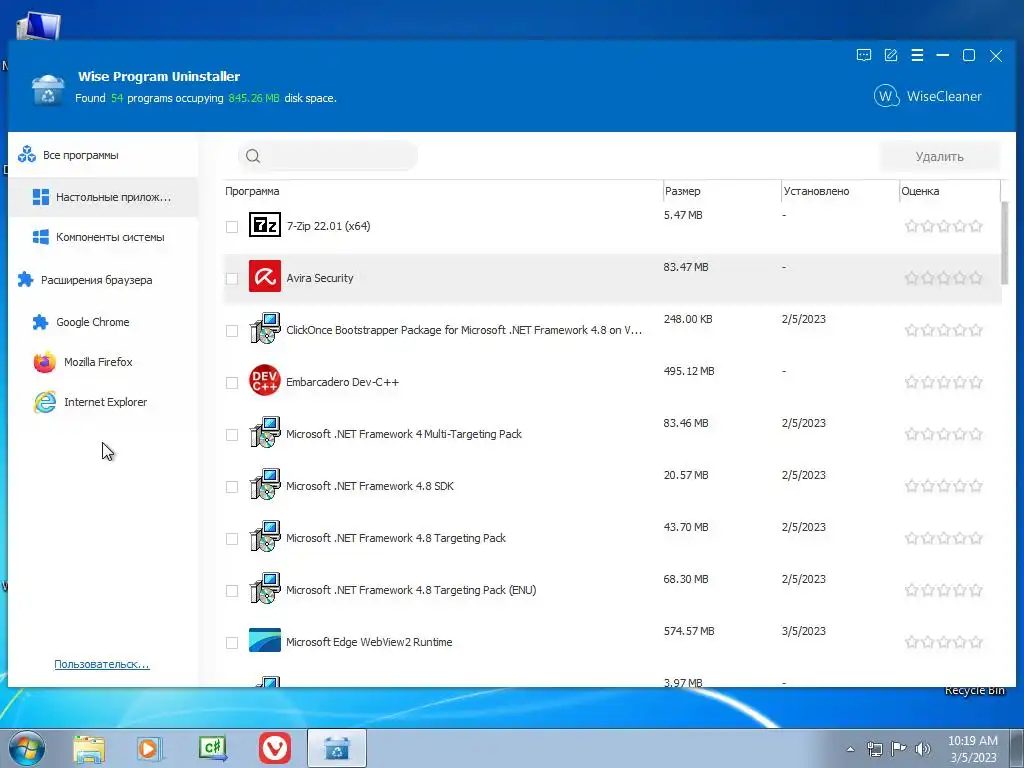Image resolution: width=1024 pixels, height=768 pixels.
Task: Rate Embarcadero Dev-C++ using its stars
Action: (x=943, y=383)
